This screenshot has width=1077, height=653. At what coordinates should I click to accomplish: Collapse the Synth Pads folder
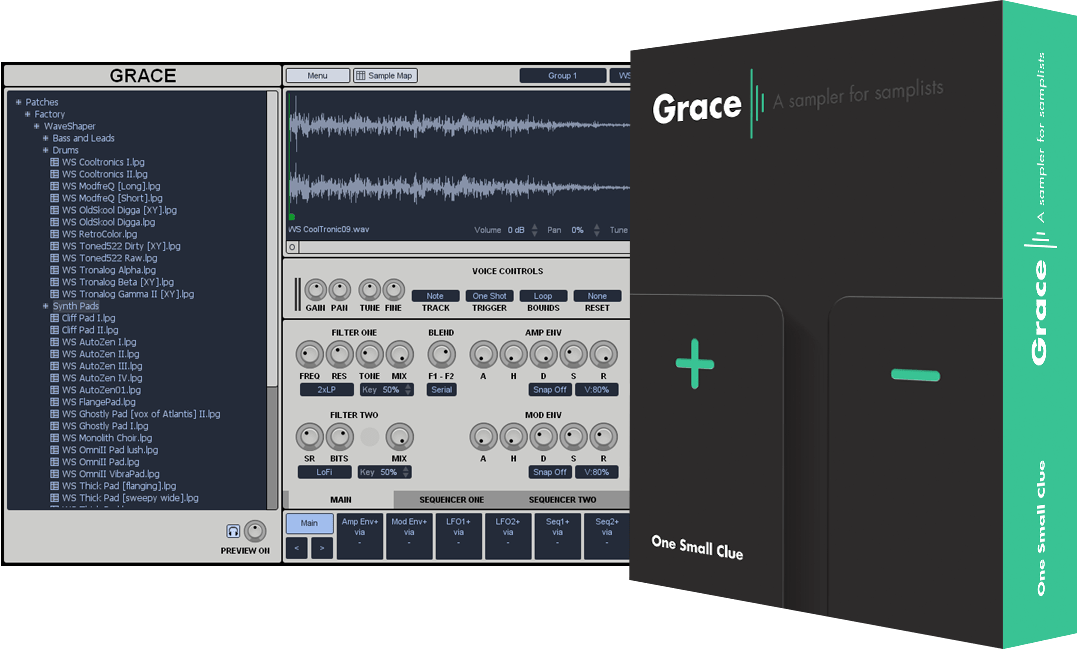45,306
